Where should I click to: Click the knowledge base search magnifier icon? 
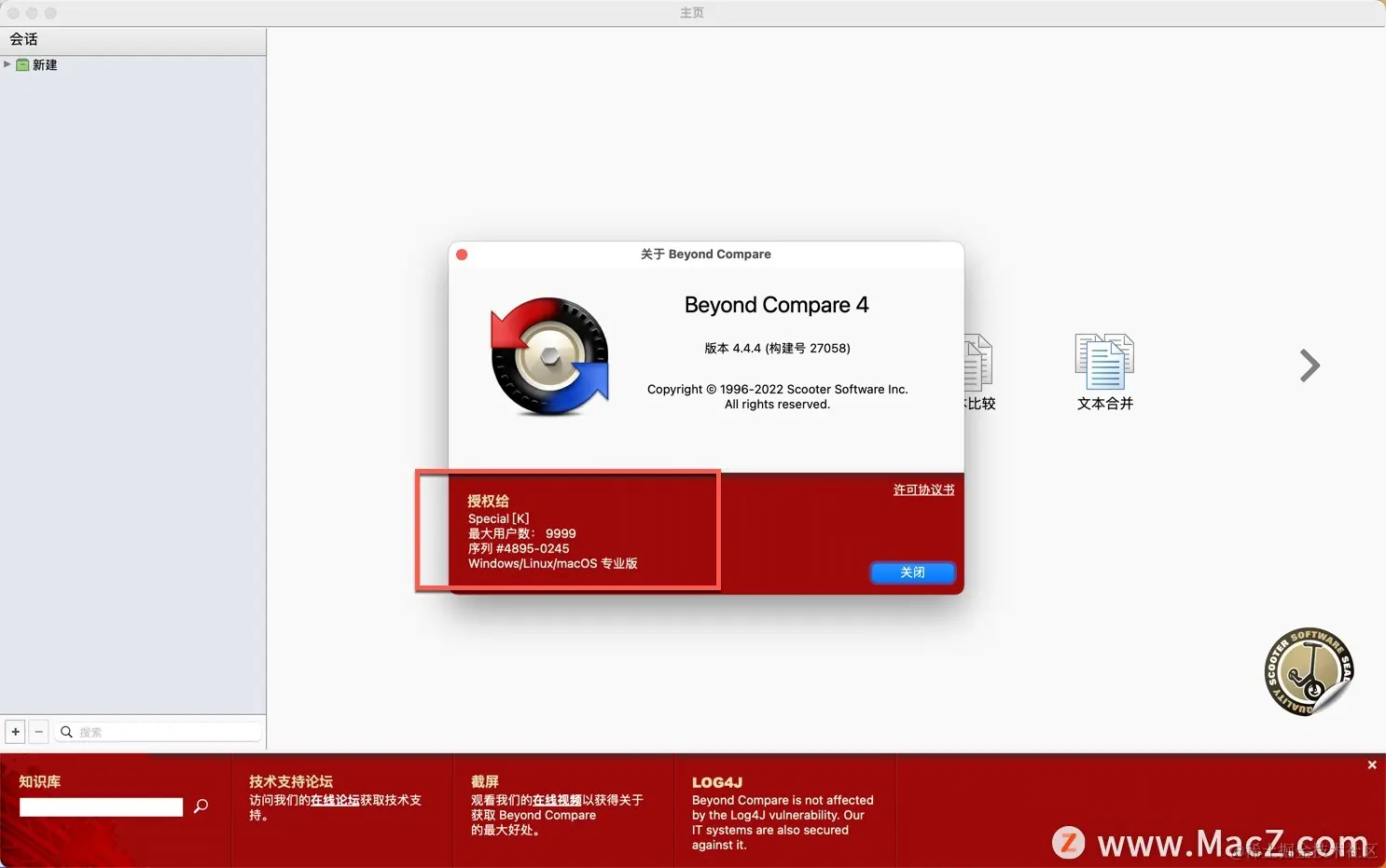201,806
